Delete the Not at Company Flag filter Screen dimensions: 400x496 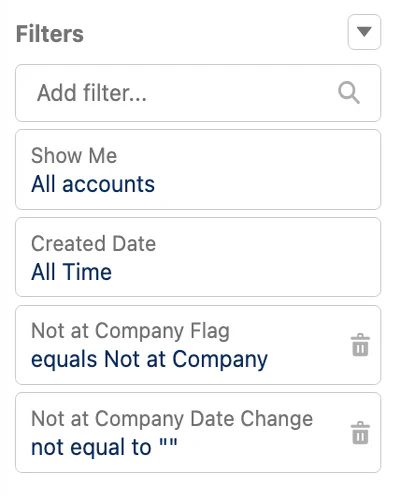(x=360, y=345)
